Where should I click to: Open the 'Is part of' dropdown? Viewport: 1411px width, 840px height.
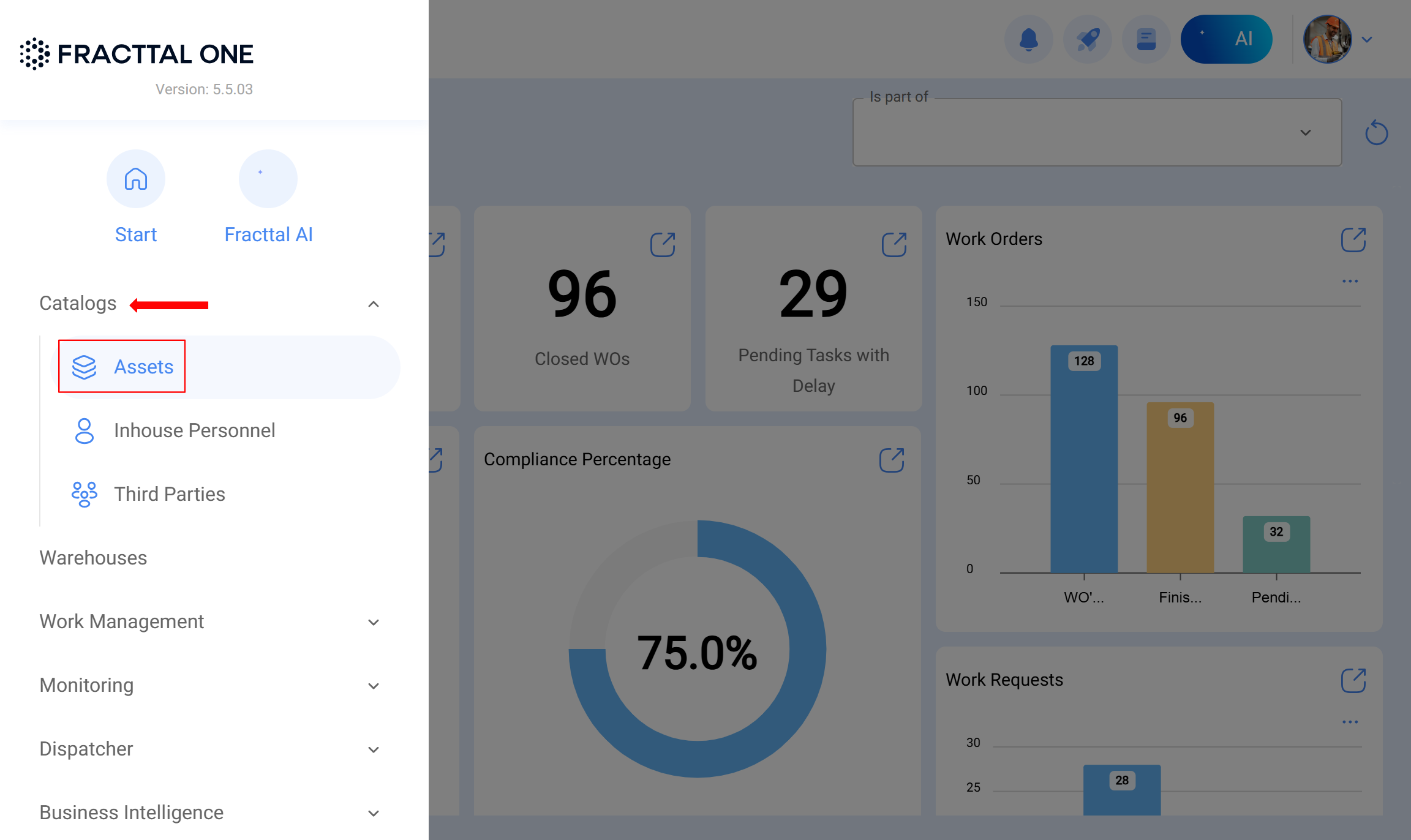[x=1097, y=133]
